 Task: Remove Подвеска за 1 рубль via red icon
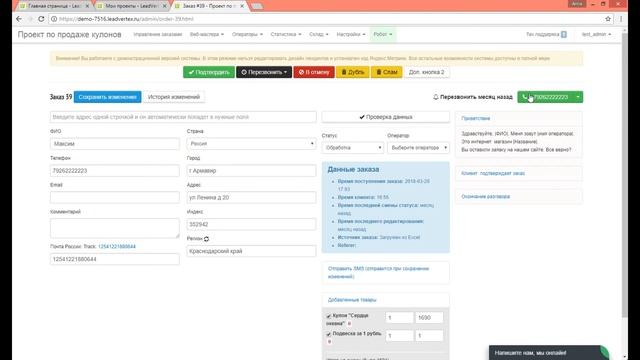(329, 342)
